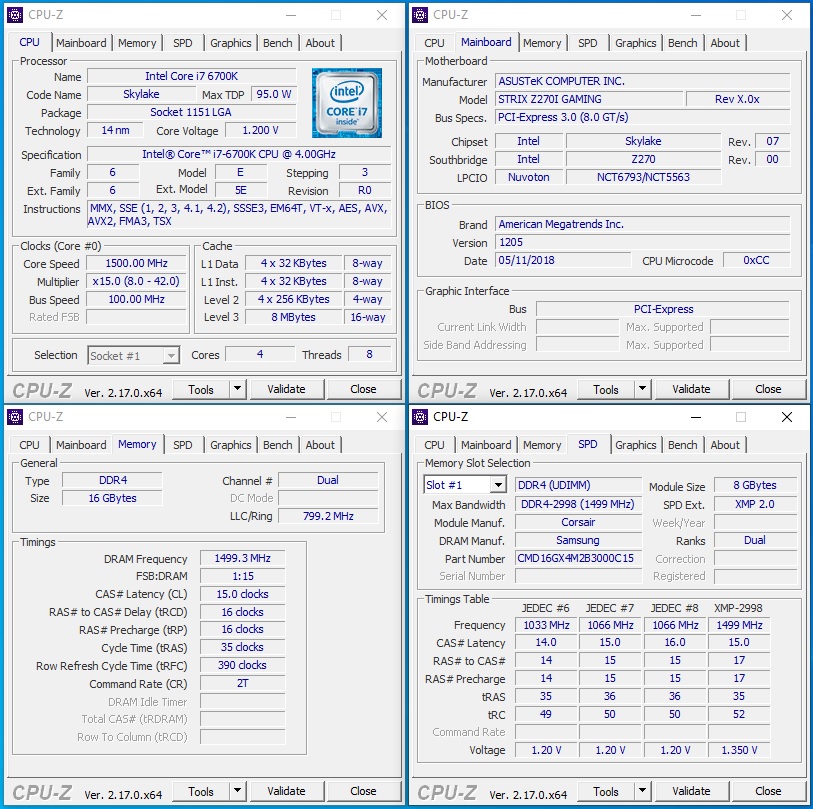
Task: Switch to Graphics tab in the DRAM Timings window
Action: [x=231, y=445]
